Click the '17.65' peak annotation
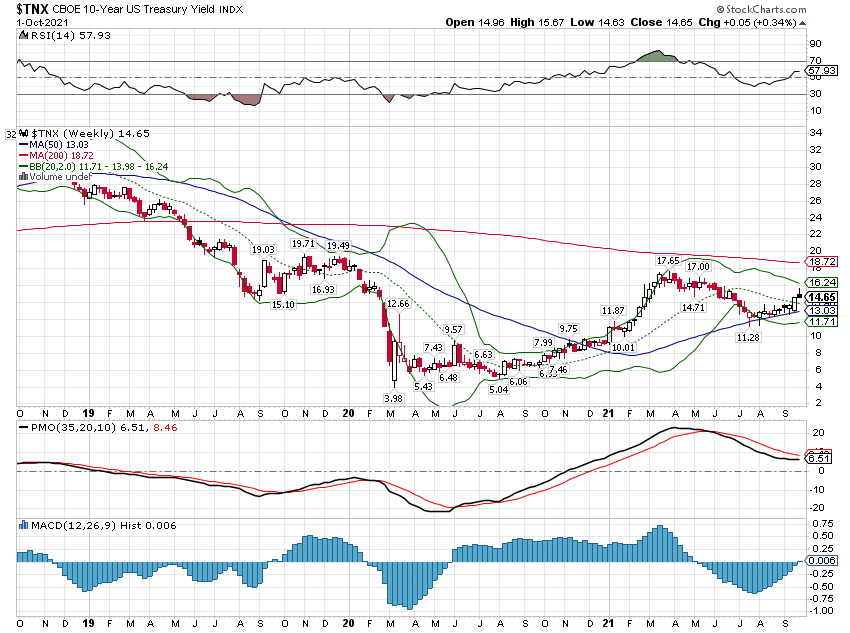This screenshot has height=633, width=850. (668, 261)
